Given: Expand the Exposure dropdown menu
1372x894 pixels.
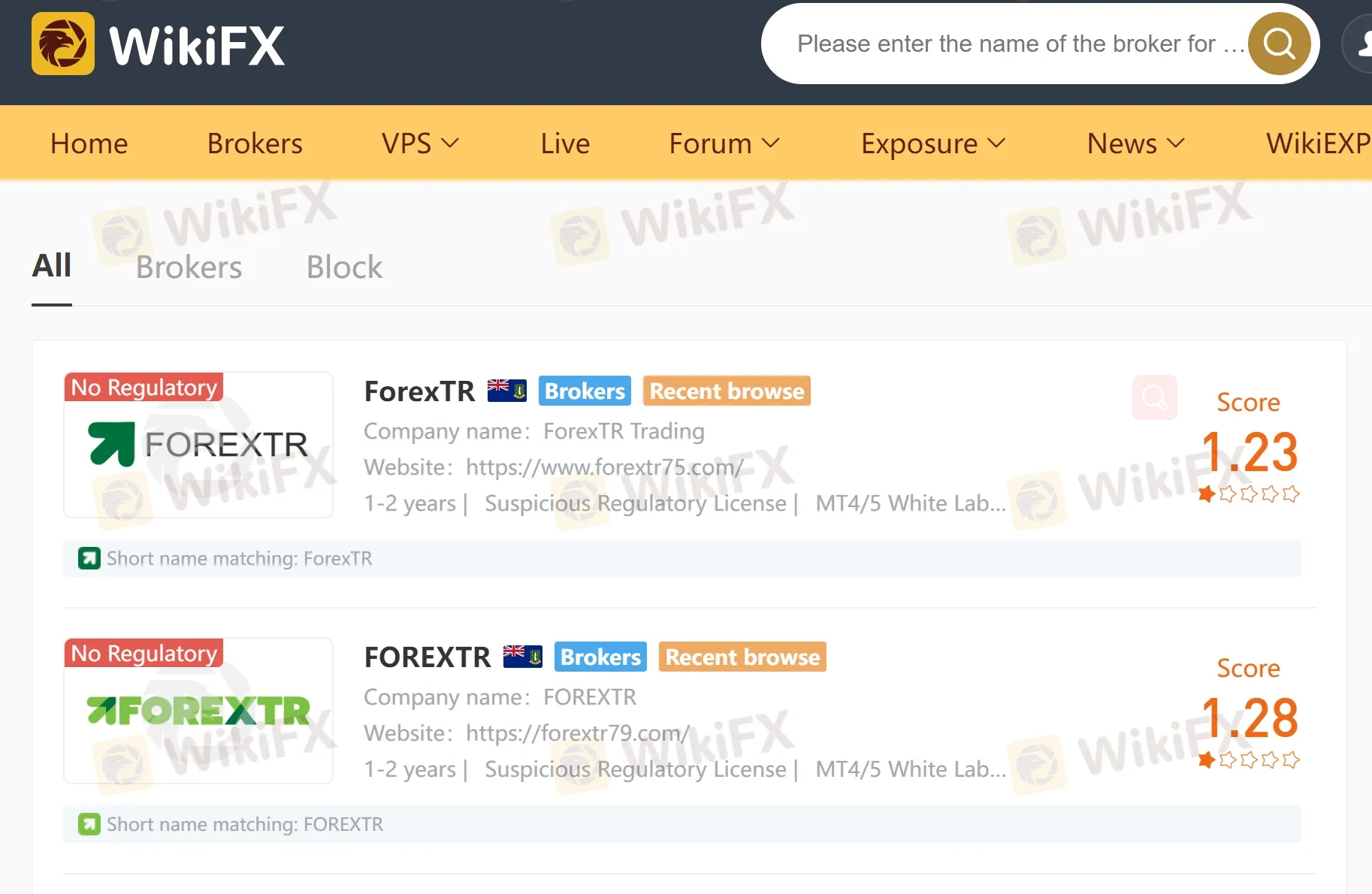Looking at the screenshot, I should click(x=933, y=143).
